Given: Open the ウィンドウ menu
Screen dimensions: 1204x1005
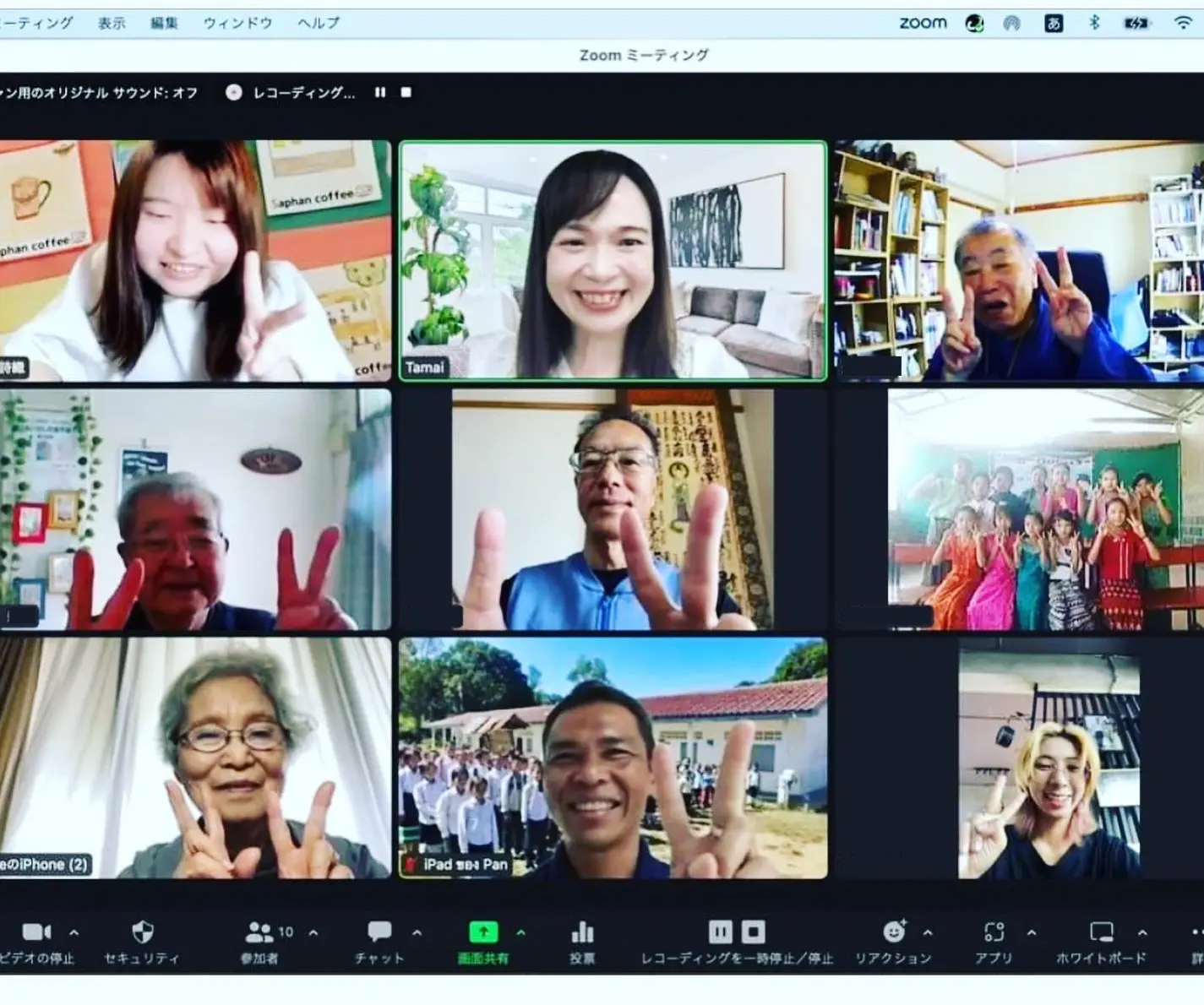Looking at the screenshot, I should point(237,24).
